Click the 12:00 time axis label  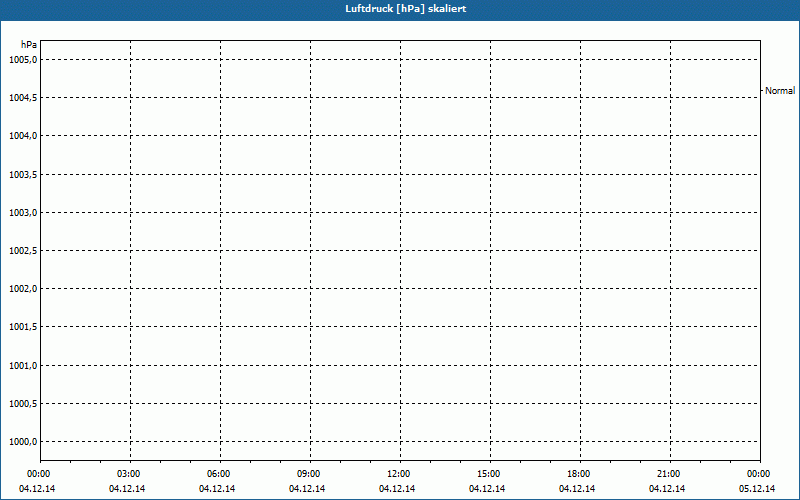pos(399,474)
